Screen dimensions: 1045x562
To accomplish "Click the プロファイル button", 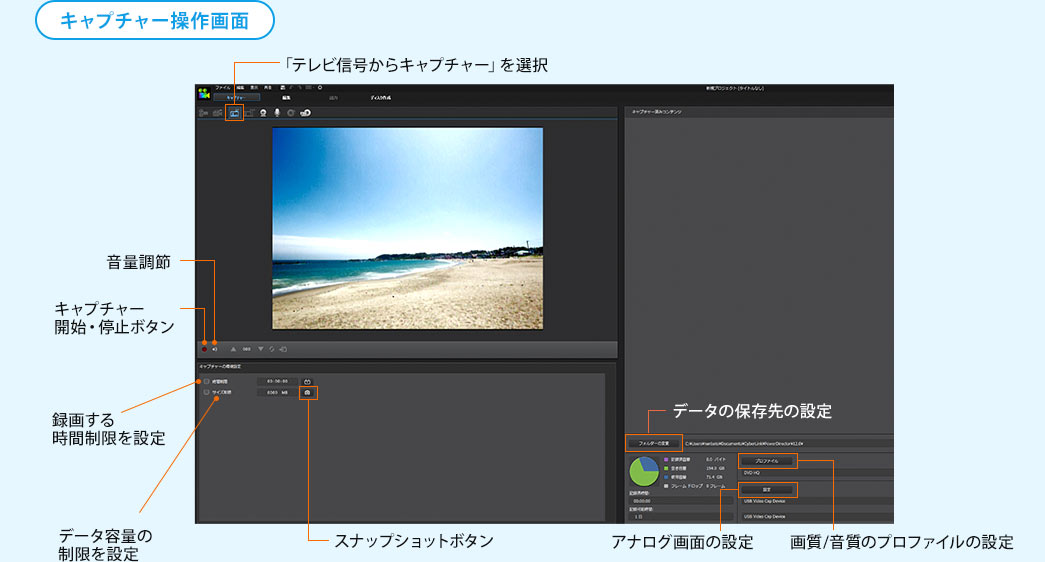I will (768, 461).
